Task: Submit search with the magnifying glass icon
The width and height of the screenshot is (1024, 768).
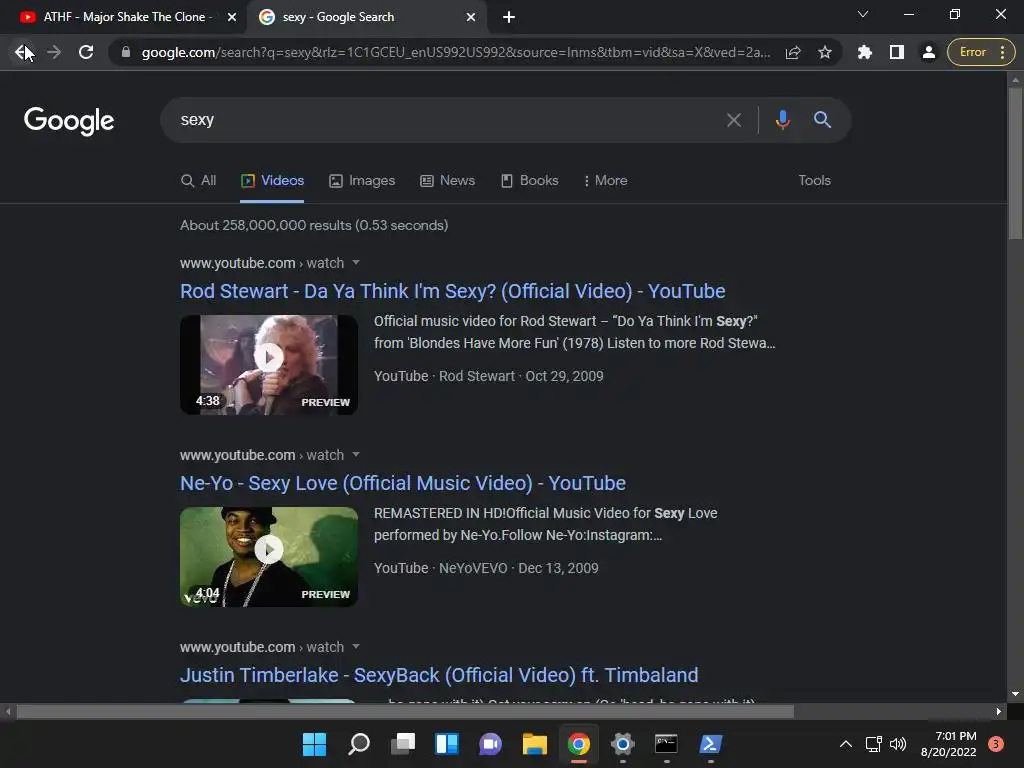Action: (822, 120)
